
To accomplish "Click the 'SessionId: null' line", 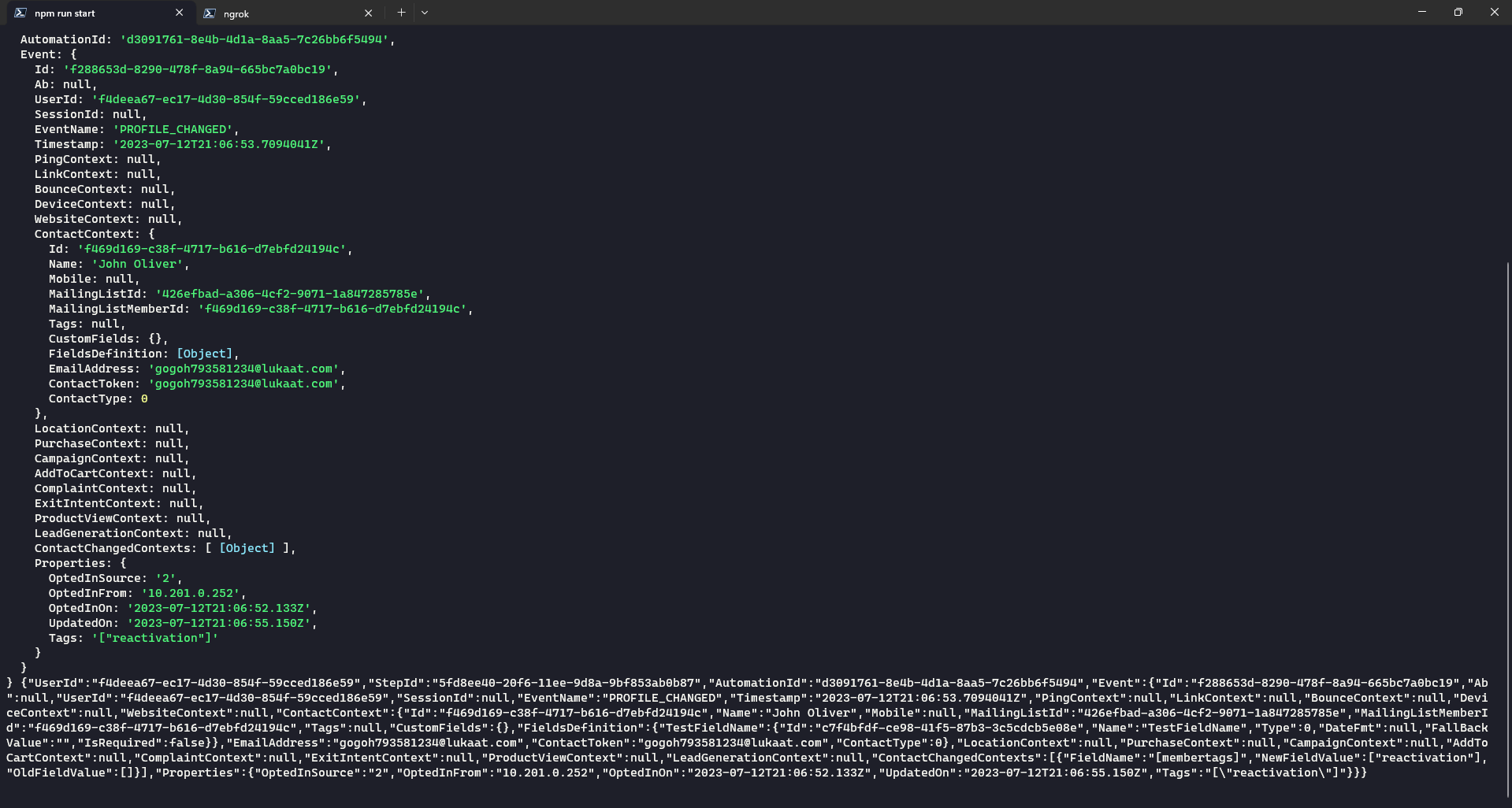I will [91, 114].
